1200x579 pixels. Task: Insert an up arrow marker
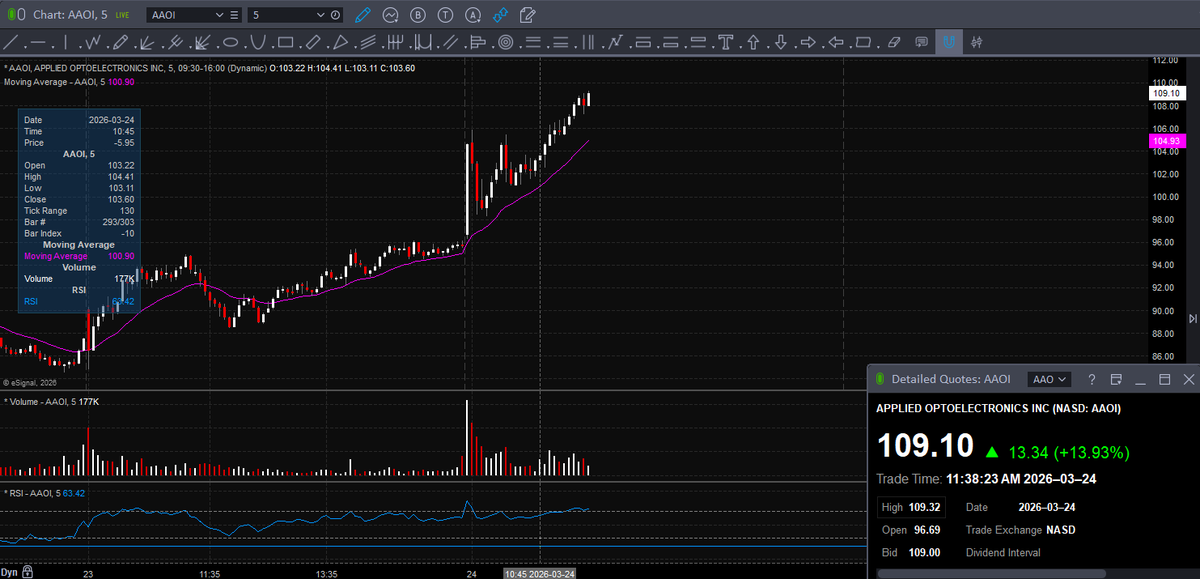(754, 42)
